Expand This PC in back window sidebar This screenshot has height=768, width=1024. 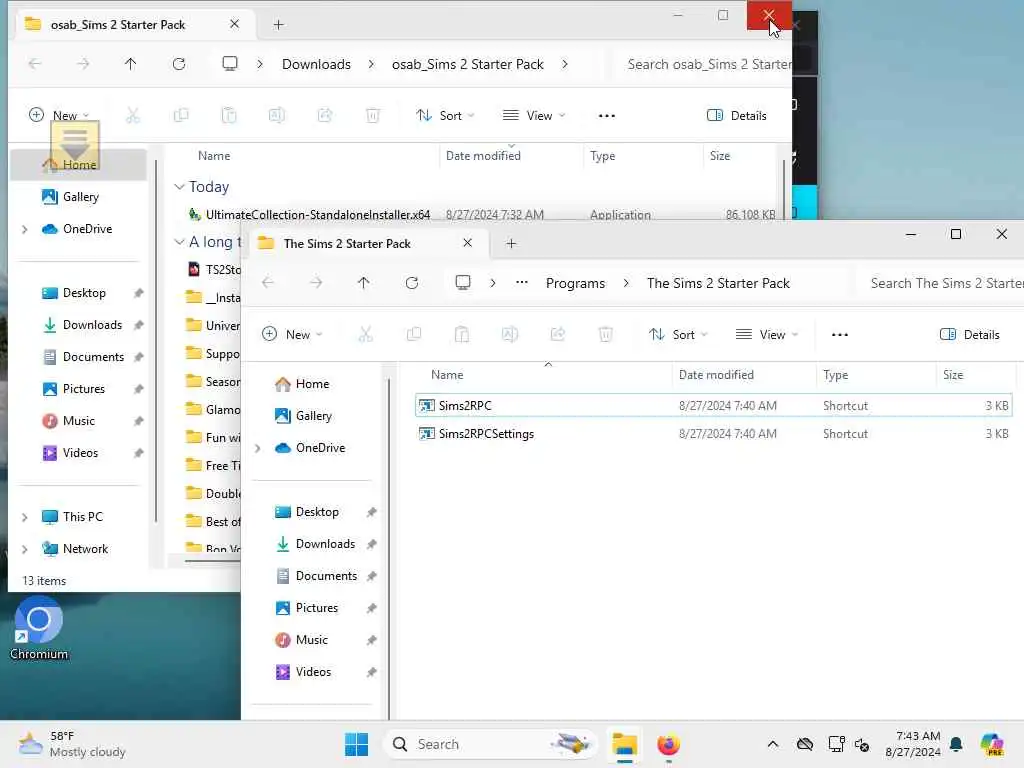pos(25,517)
